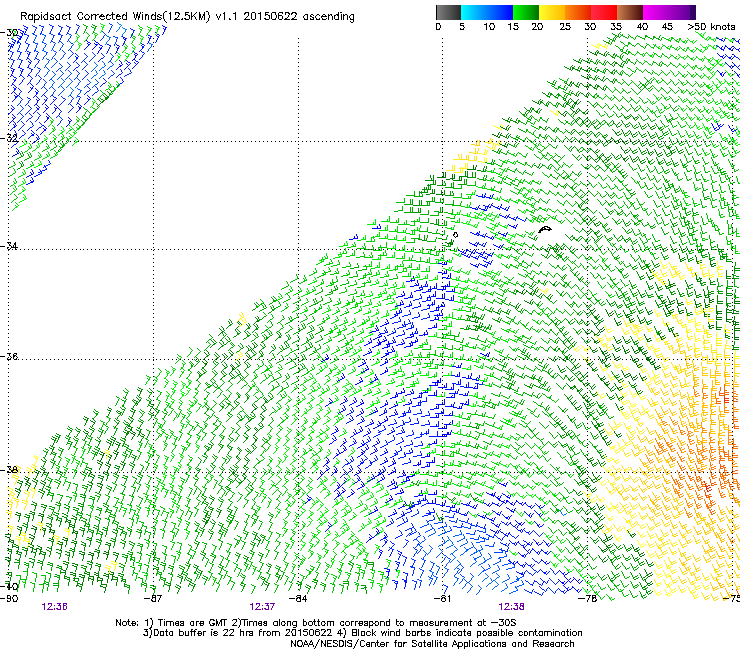The image size is (740, 650).
Task: Click the purple 12:36 time label
Action: pos(54,607)
